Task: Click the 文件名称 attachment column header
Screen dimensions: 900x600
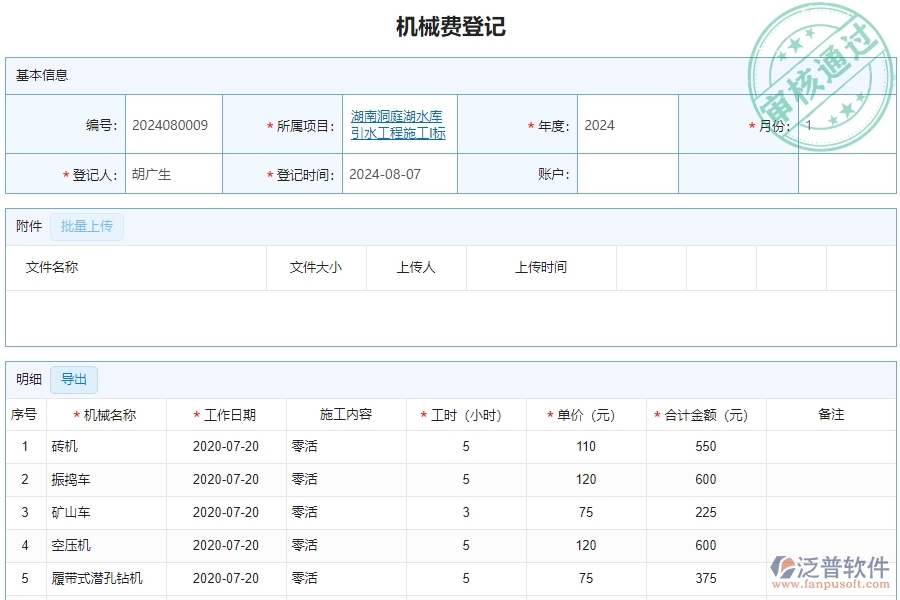Action: [52, 267]
